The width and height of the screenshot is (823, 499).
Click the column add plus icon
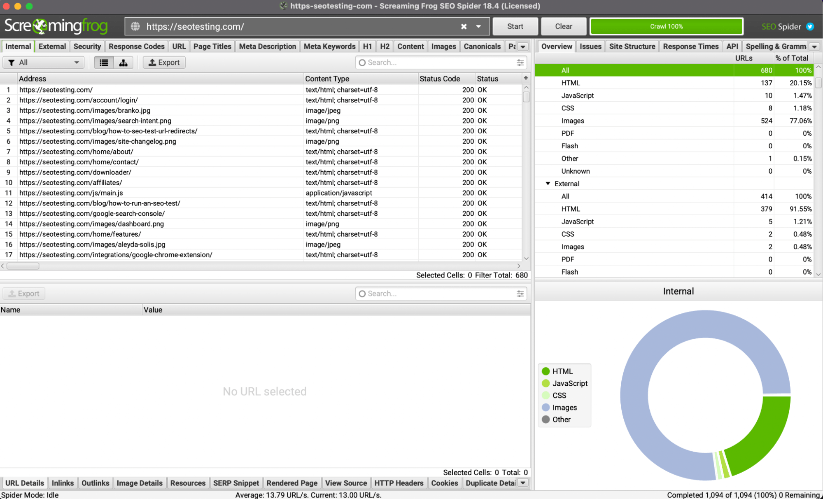[526, 78]
